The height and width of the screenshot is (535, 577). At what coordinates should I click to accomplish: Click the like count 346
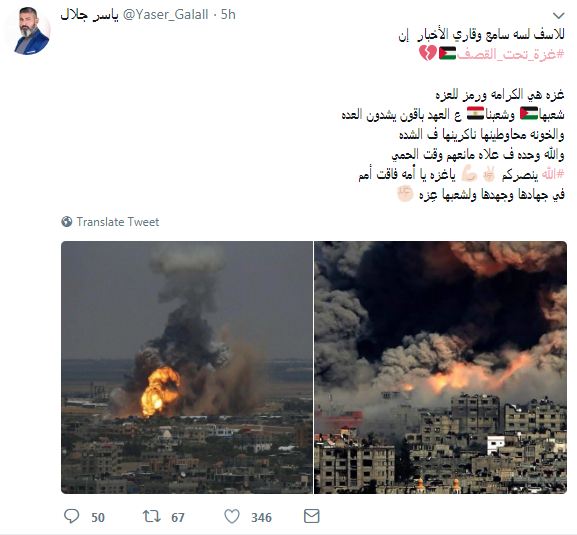(262, 518)
